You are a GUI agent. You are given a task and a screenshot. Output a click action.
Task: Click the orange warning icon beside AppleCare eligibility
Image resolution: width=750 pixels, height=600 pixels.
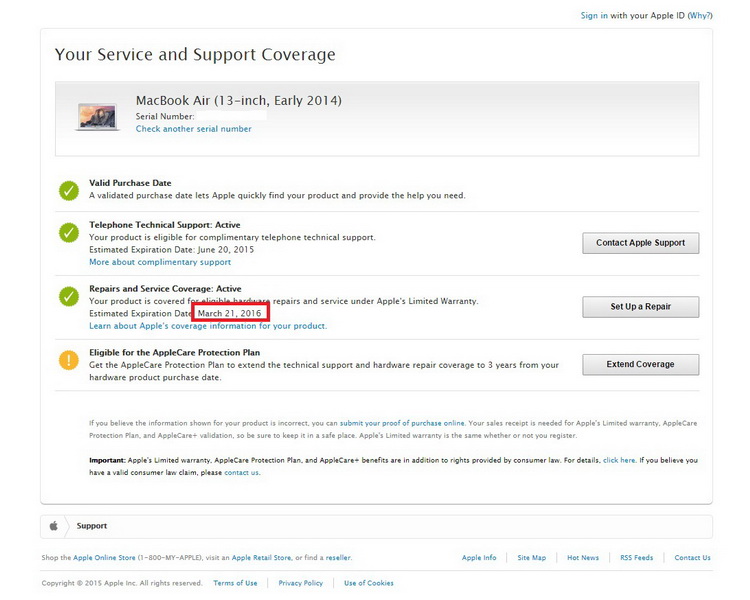click(x=69, y=360)
